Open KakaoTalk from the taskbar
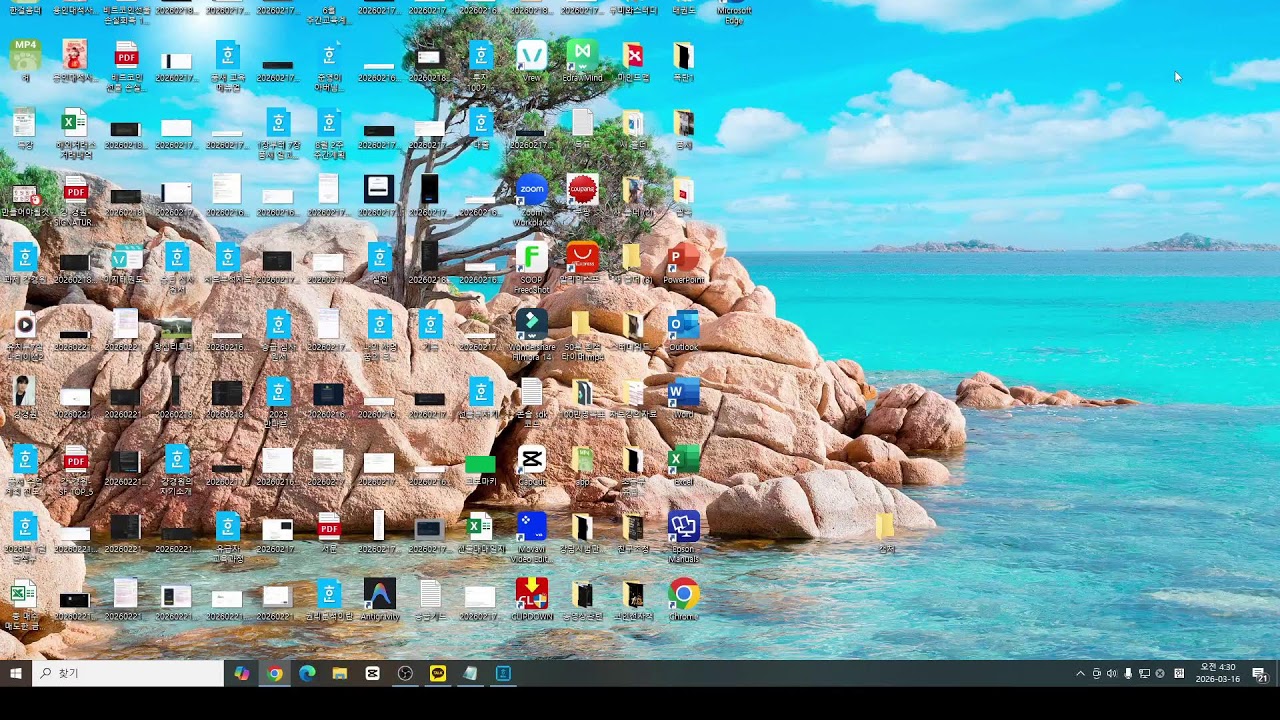Image resolution: width=1280 pixels, height=720 pixels. coord(438,673)
